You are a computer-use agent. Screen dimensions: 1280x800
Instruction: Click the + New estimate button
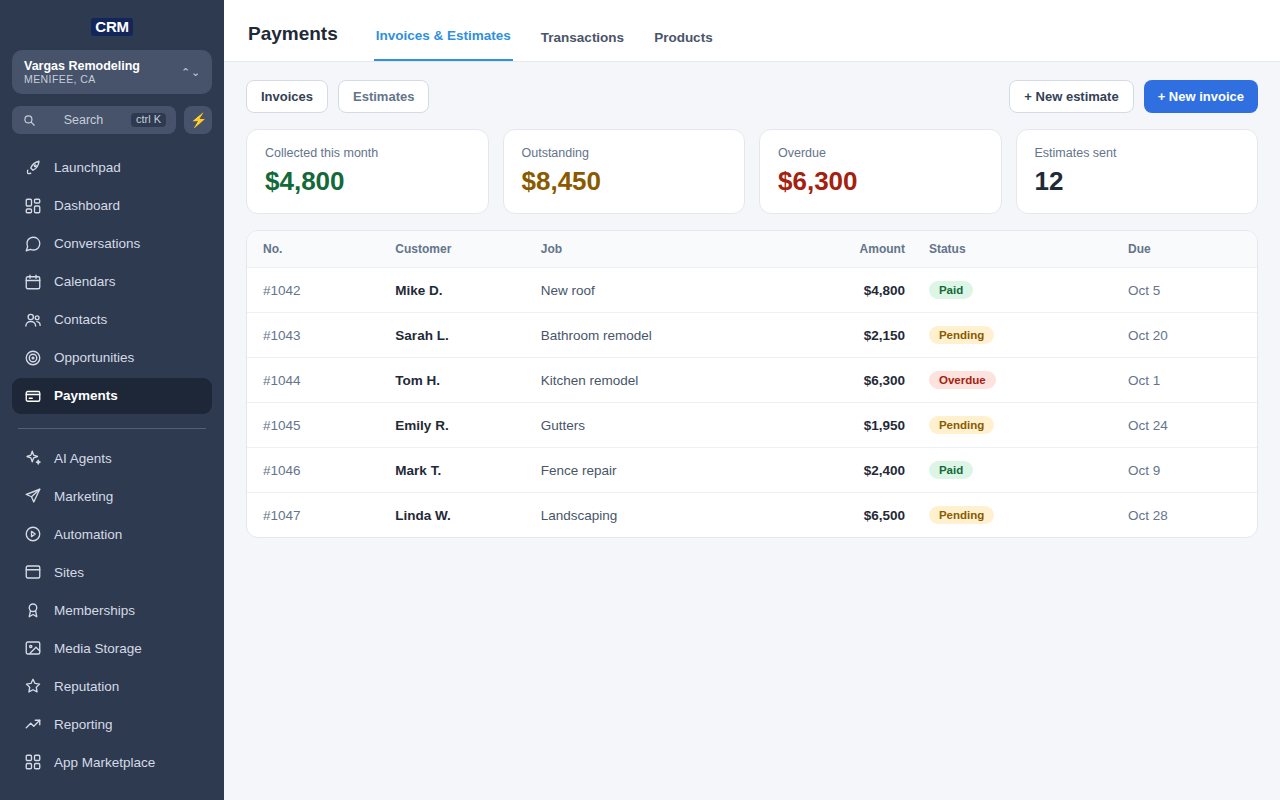point(1071,97)
